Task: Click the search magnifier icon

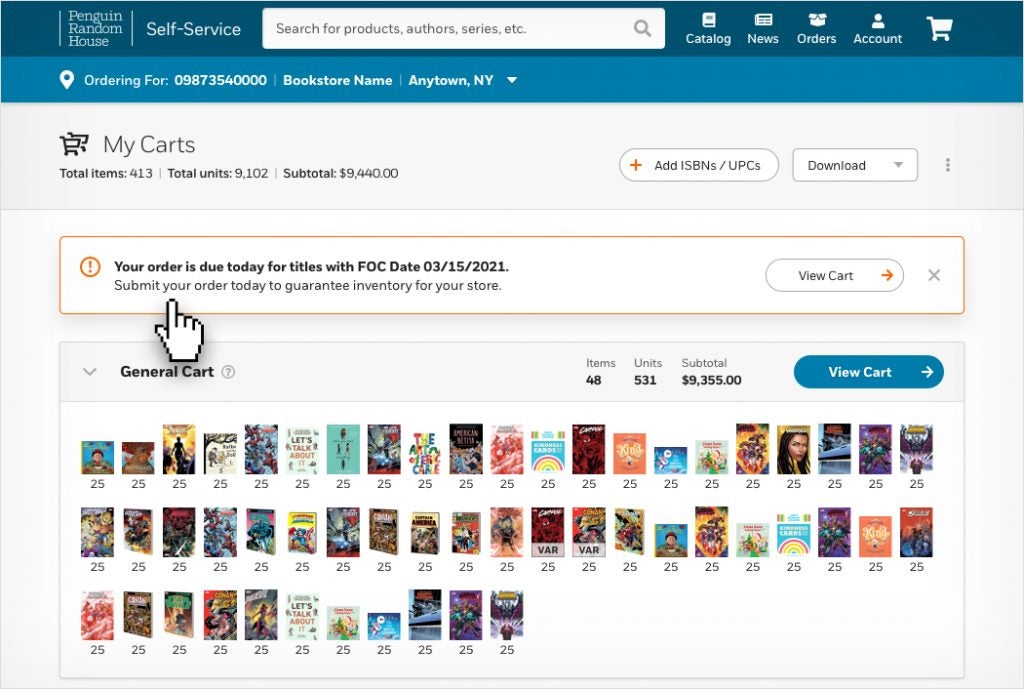Action: pyautogui.click(x=643, y=29)
